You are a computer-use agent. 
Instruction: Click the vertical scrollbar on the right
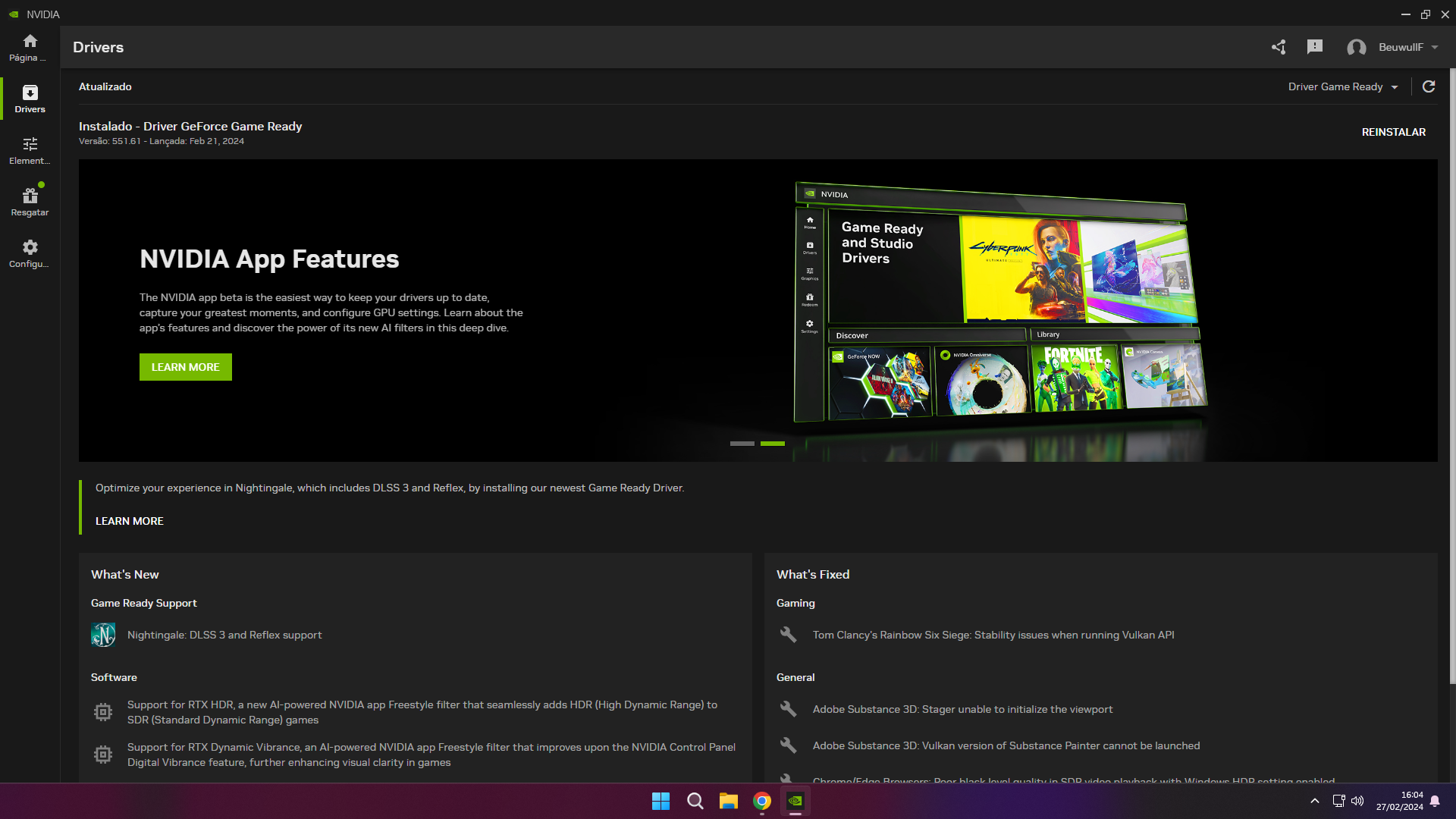pos(1452,375)
